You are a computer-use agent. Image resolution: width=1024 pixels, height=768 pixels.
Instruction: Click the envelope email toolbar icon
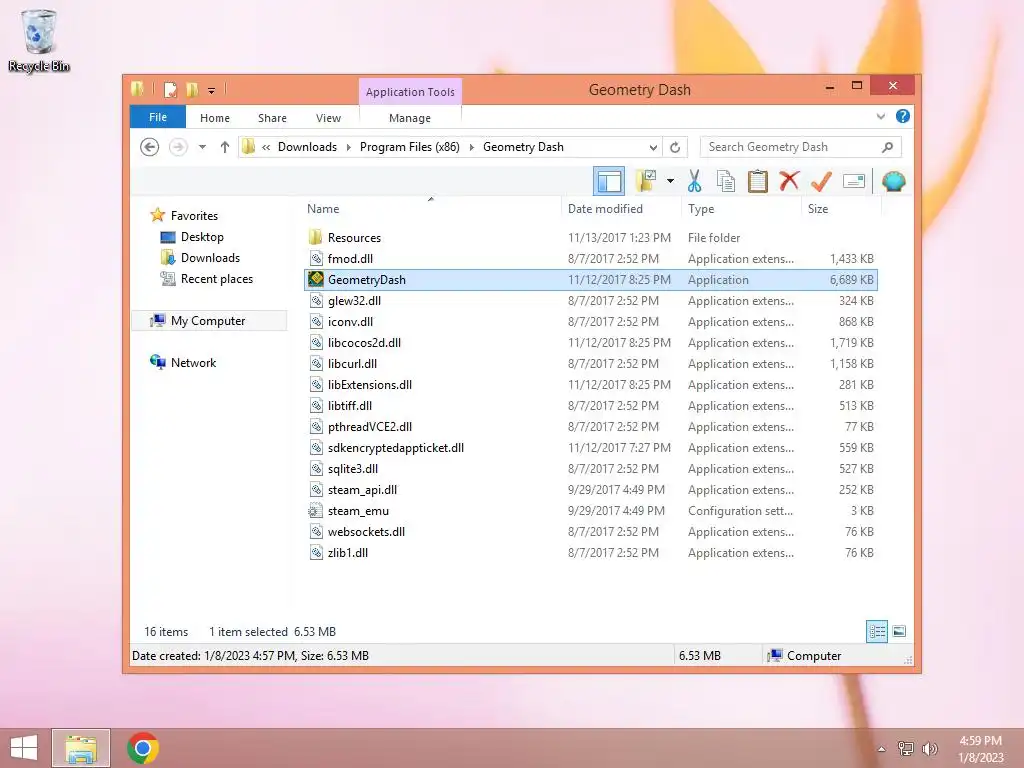point(854,181)
